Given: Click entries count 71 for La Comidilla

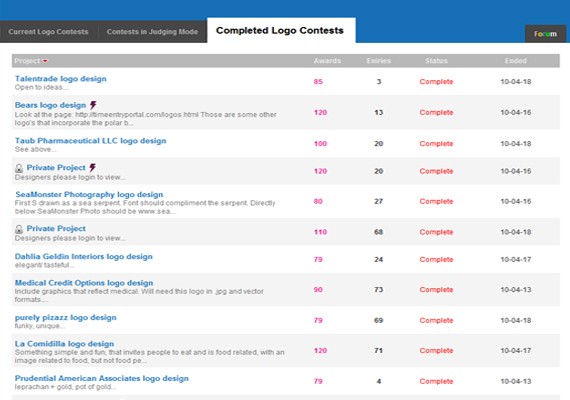Looking at the screenshot, I should [x=379, y=351].
